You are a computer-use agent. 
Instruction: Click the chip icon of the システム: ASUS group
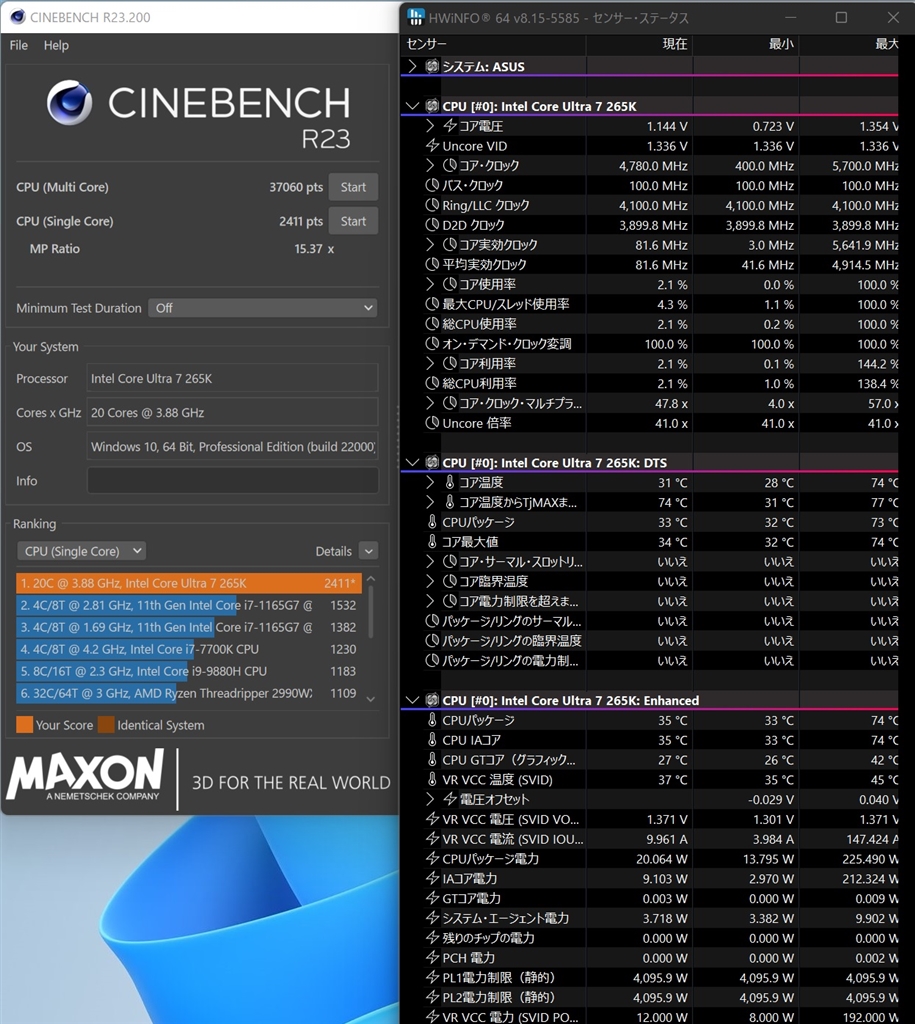coord(432,66)
